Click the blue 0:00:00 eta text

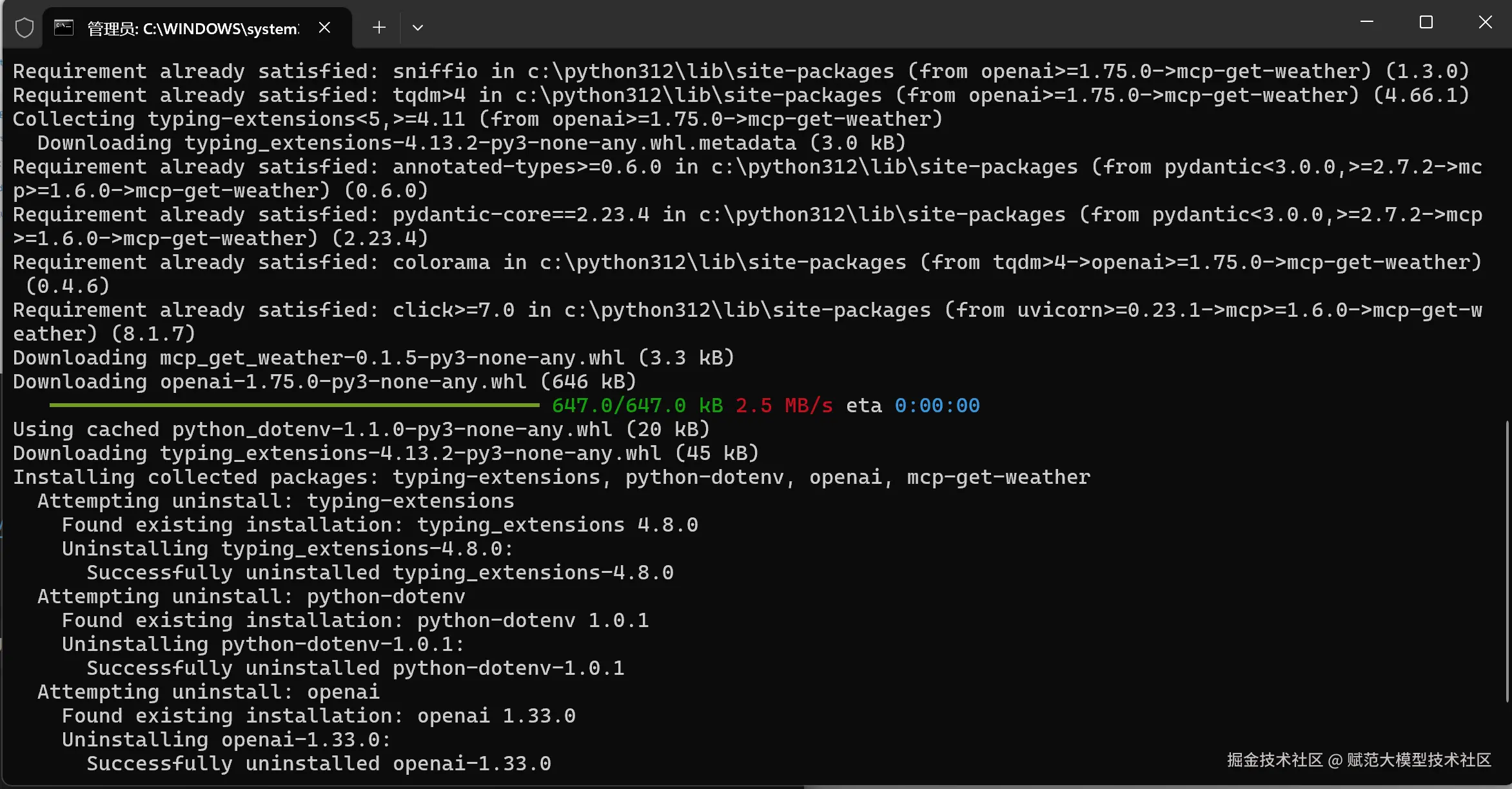(x=937, y=406)
